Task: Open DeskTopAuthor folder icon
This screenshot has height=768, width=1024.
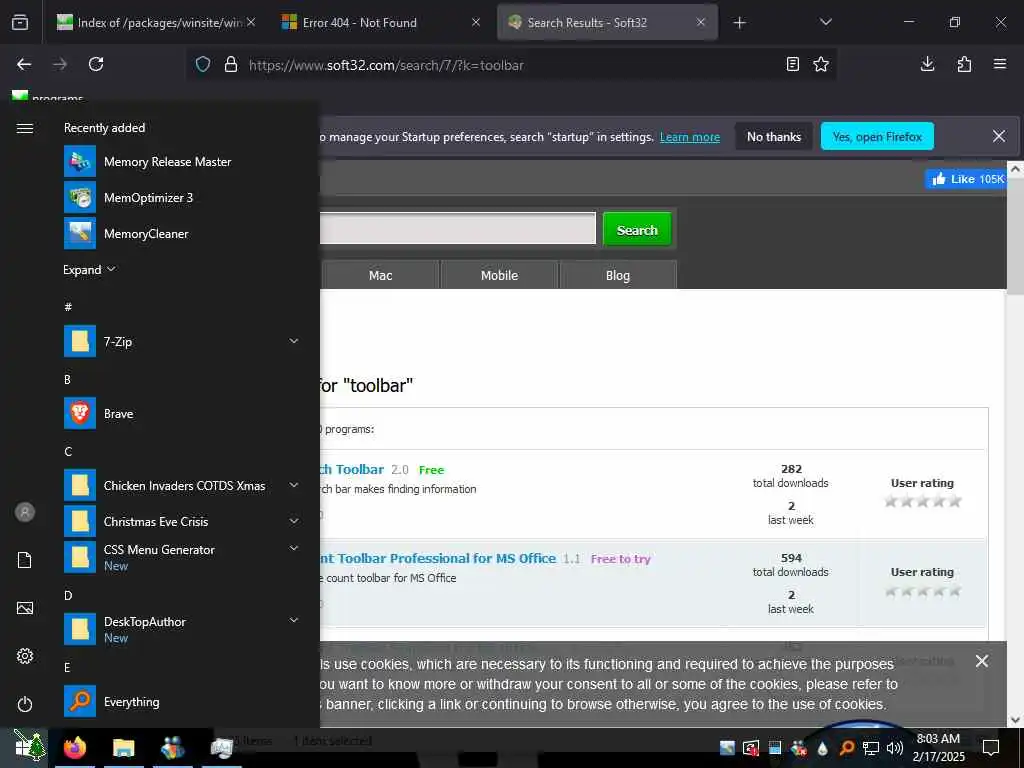Action: point(80,629)
